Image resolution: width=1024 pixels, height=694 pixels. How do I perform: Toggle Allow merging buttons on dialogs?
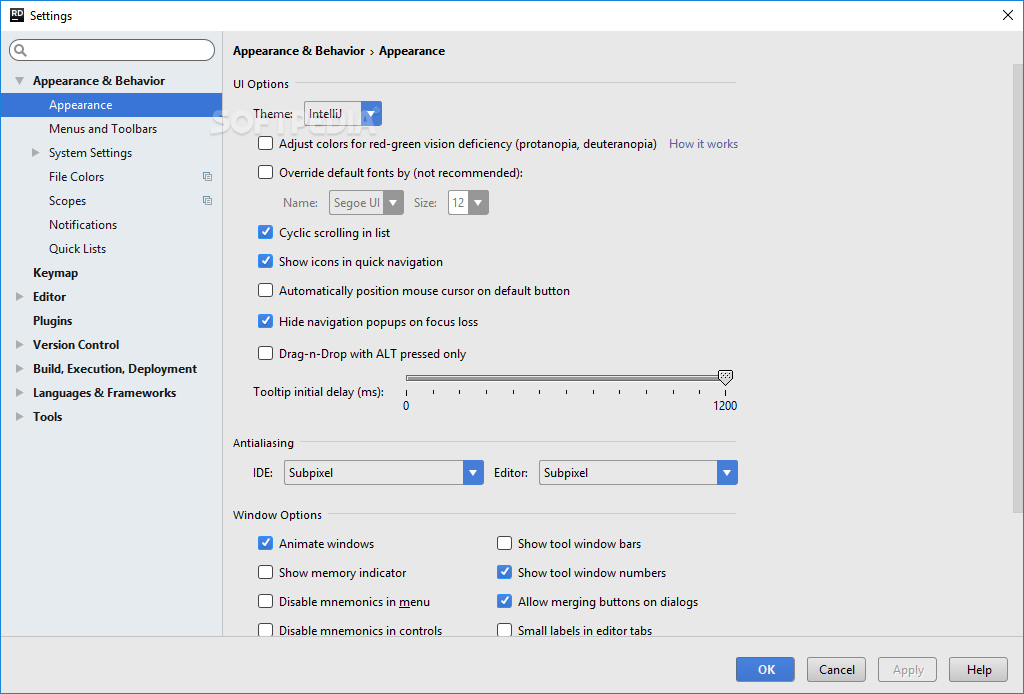(x=504, y=601)
